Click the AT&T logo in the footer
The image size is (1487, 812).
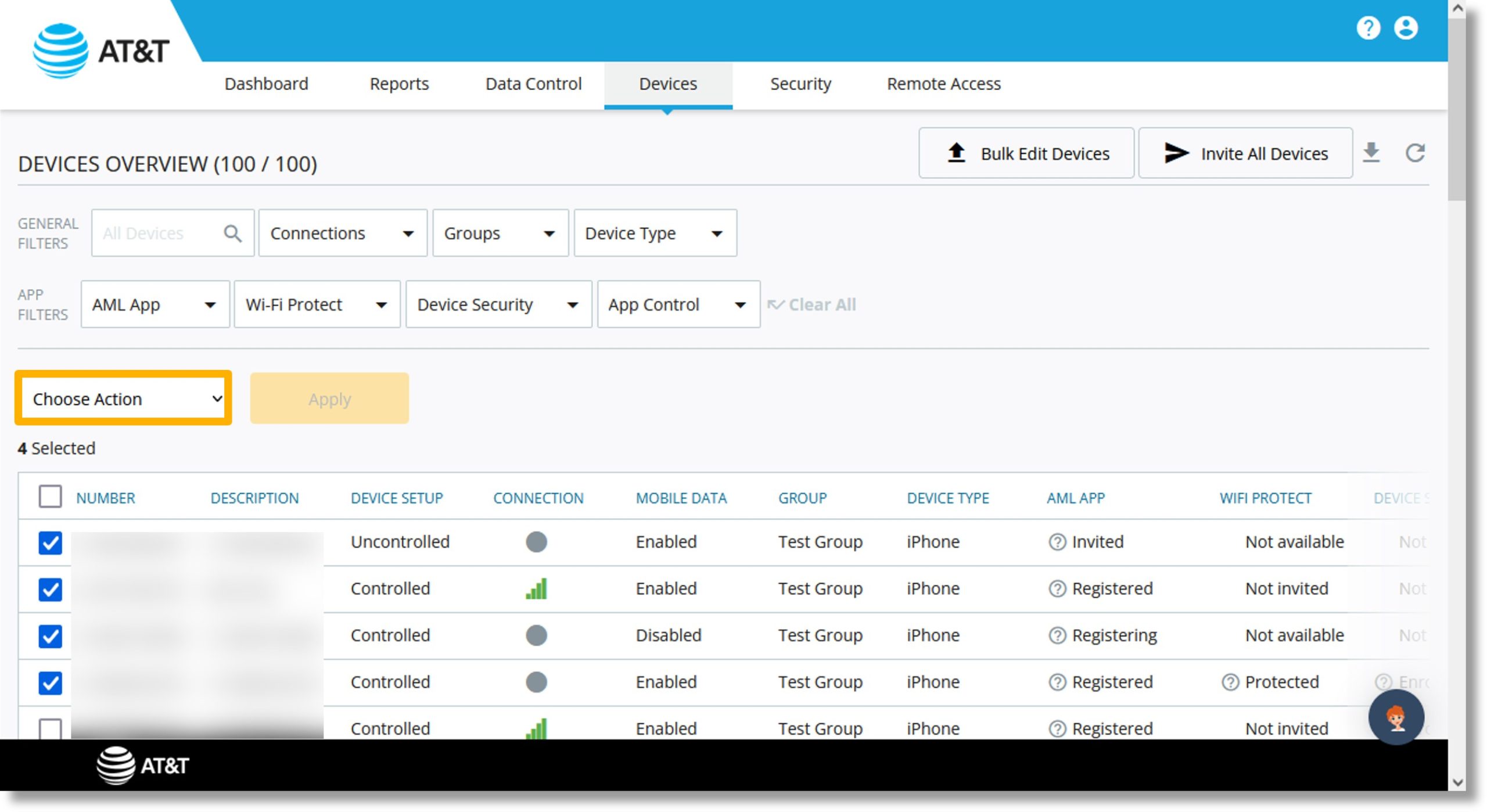pos(142,765)
